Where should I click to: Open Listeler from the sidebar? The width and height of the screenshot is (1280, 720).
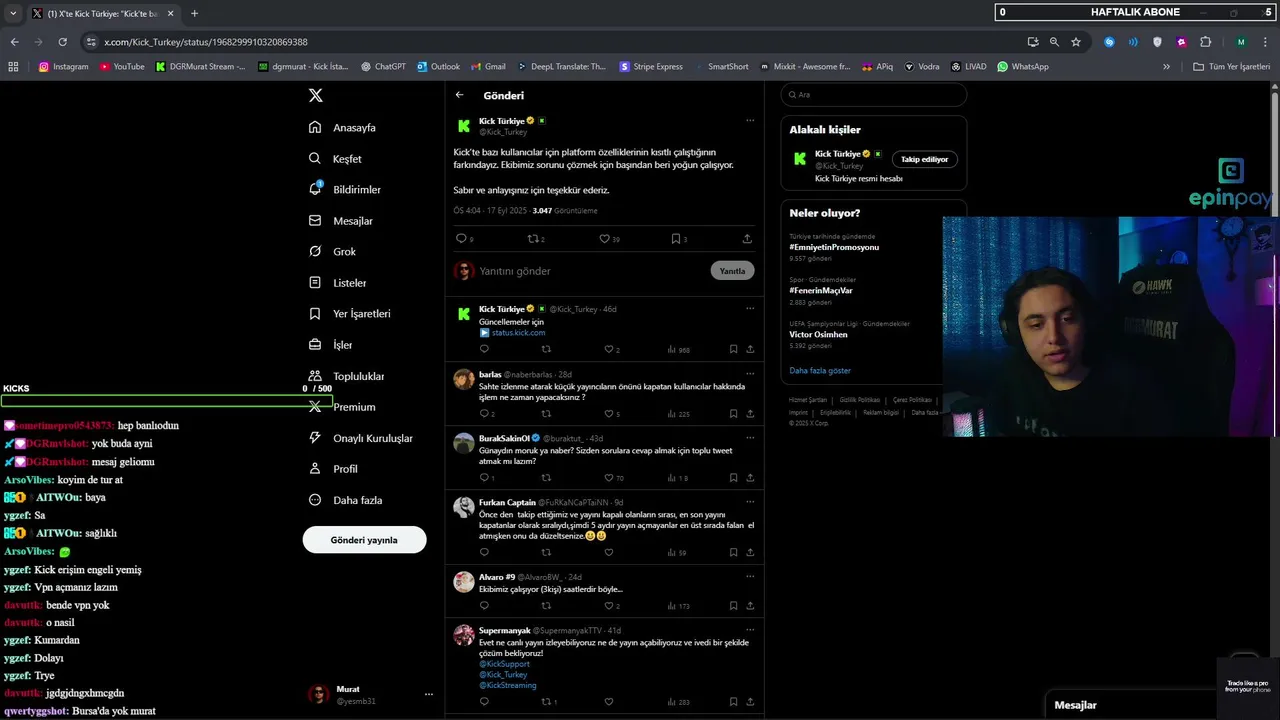337,283
